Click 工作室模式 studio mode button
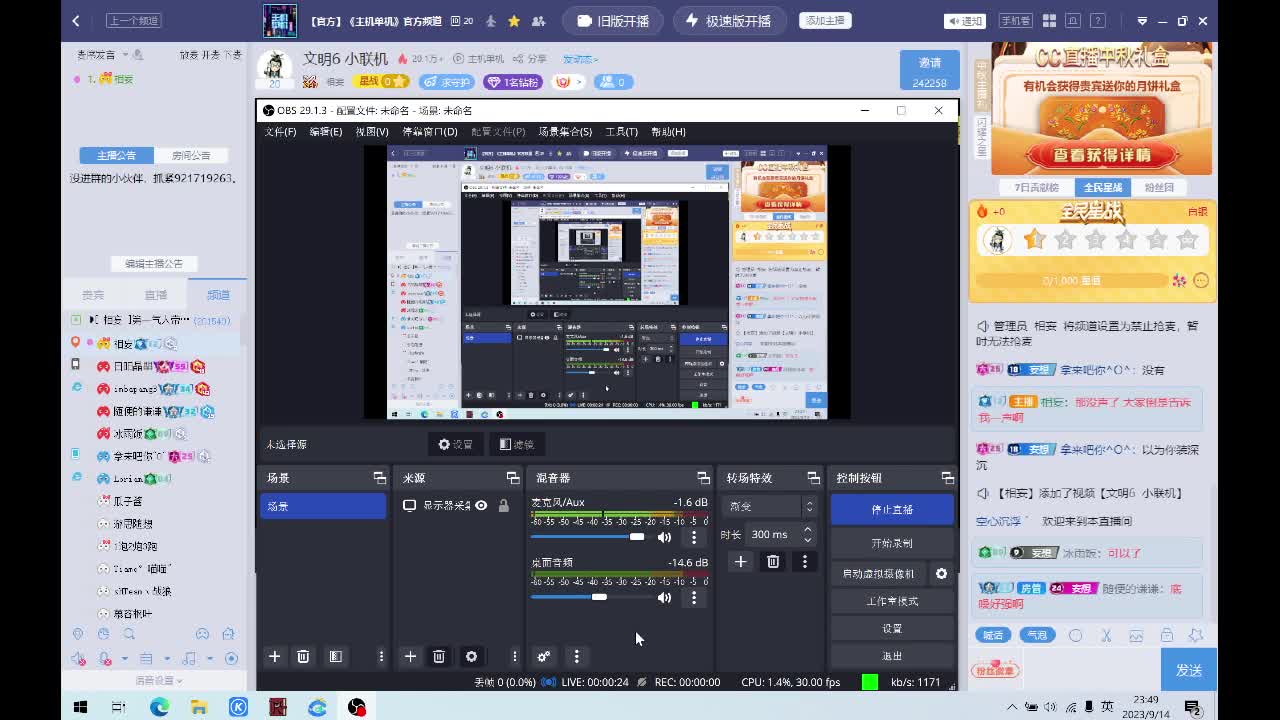1280x720 pixels. 892,601
